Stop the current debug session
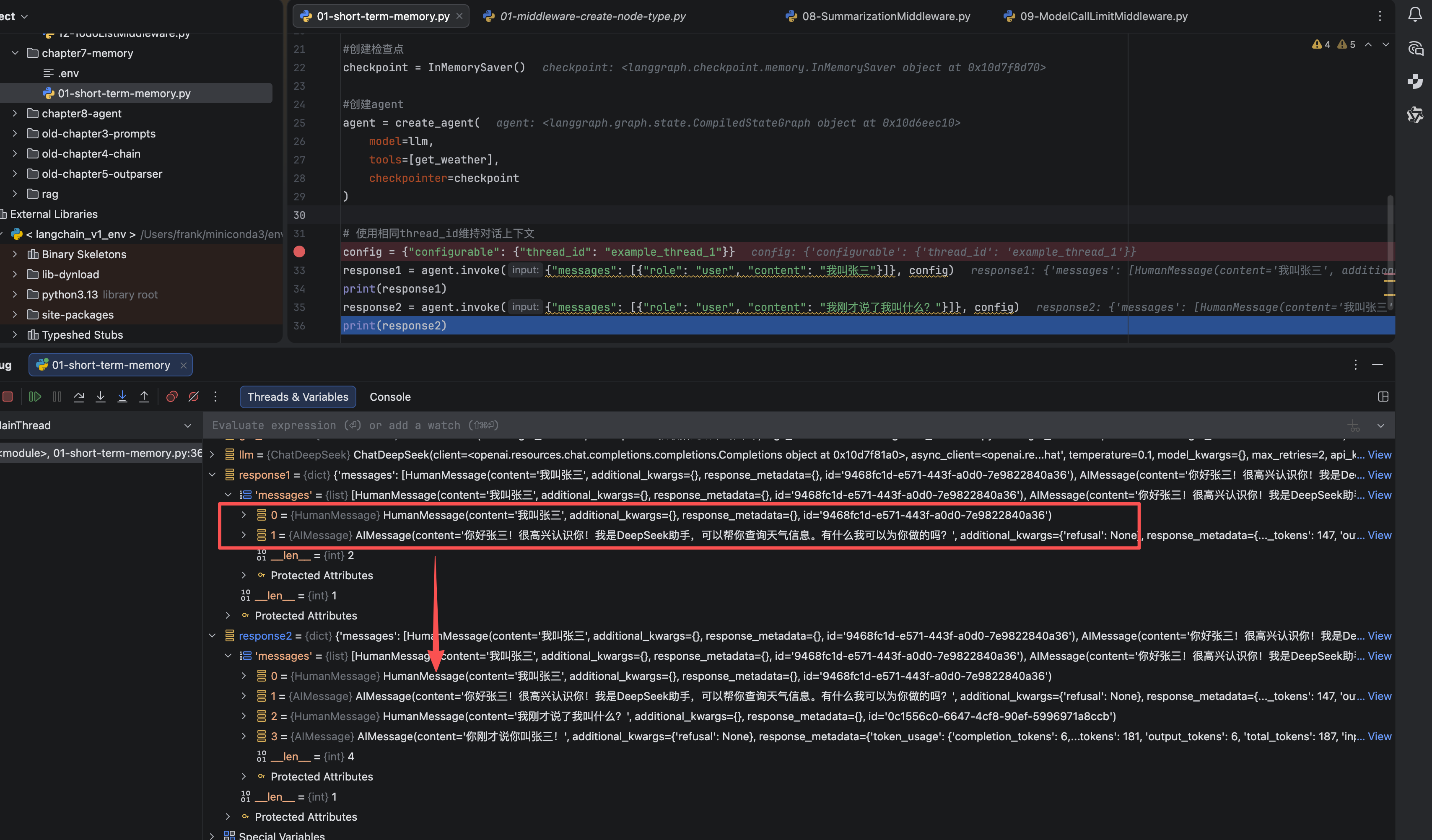Screen dimensions: 1432x840 tap(8, 397)
